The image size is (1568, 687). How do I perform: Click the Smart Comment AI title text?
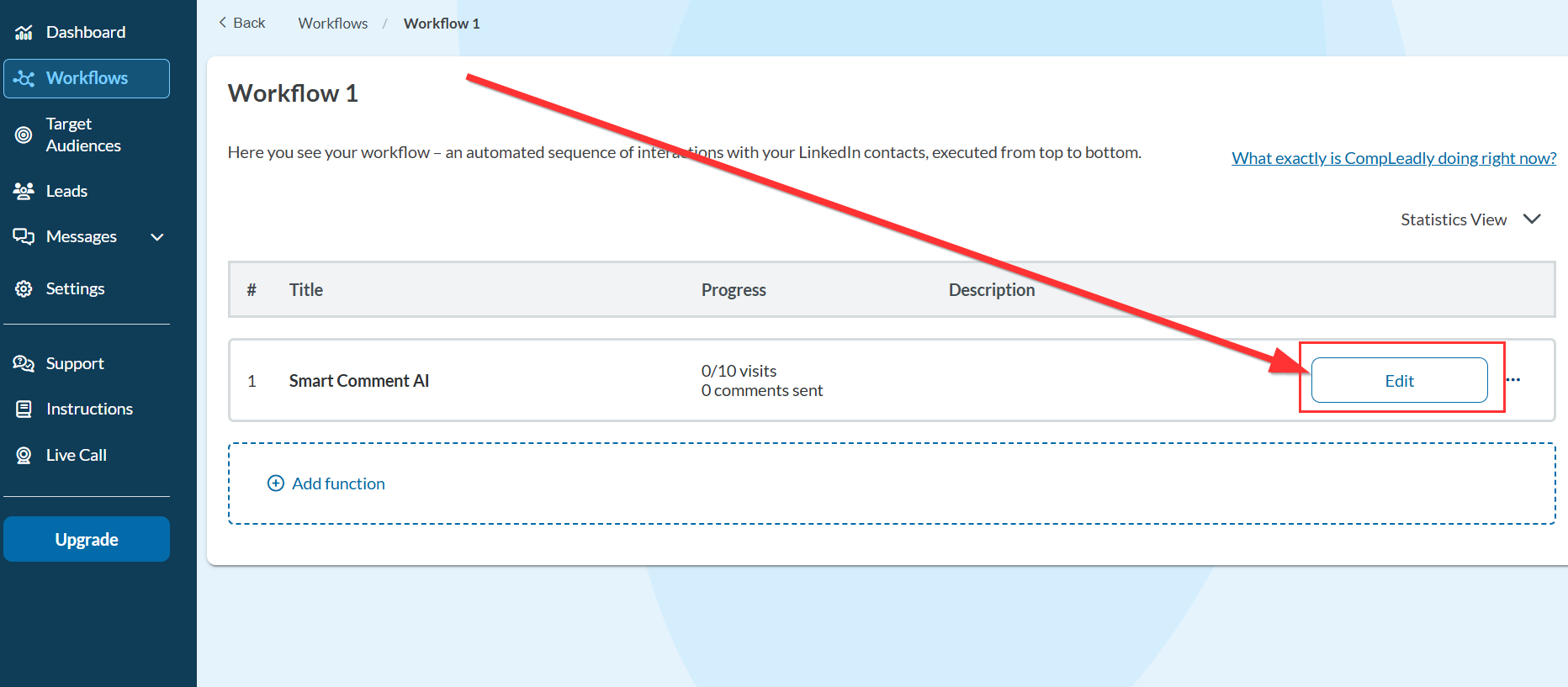tap(359, 381)
